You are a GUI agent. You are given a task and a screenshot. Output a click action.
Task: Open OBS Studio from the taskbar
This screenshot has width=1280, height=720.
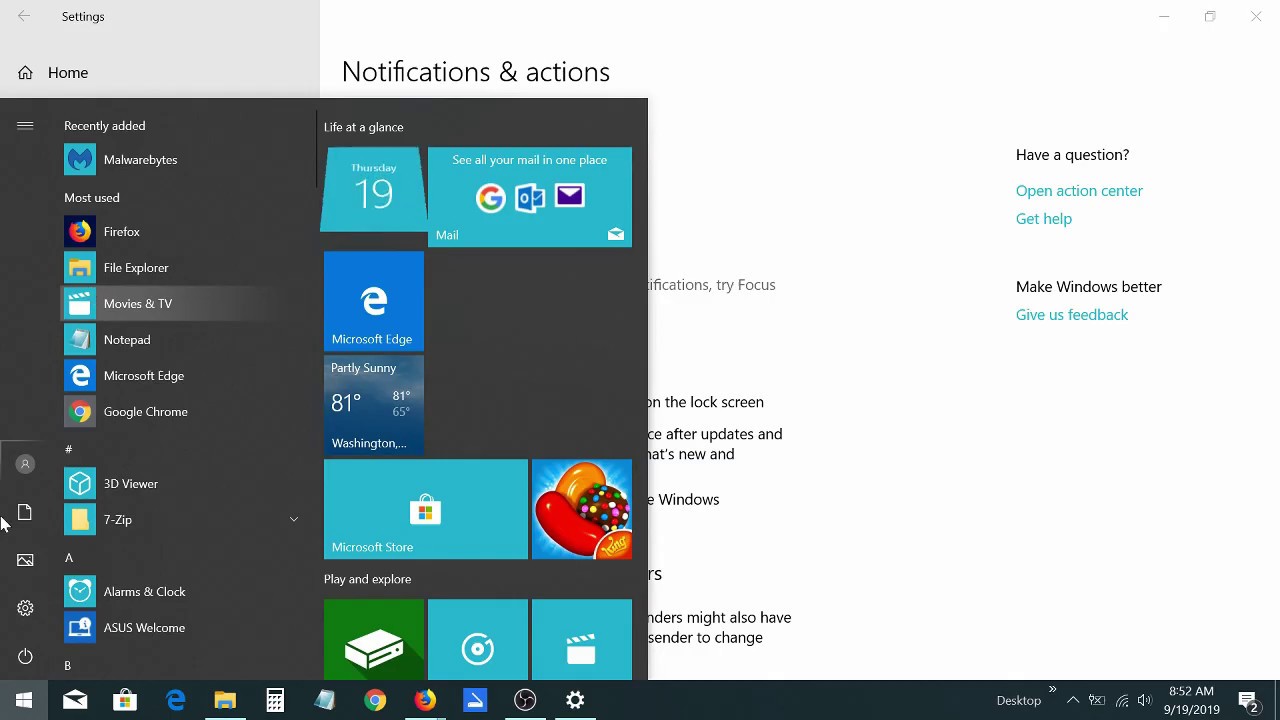click(525, 700)
